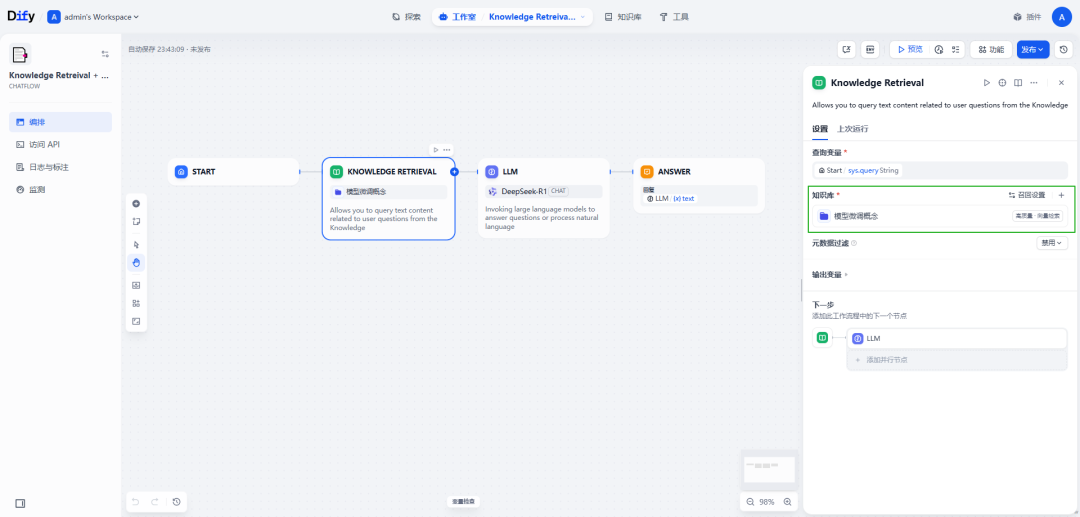Image resolution: width=1080 pixels, height=517 pixels.
Task: Open 日志与标注 in the sidebar
Action: pos(49,167)
